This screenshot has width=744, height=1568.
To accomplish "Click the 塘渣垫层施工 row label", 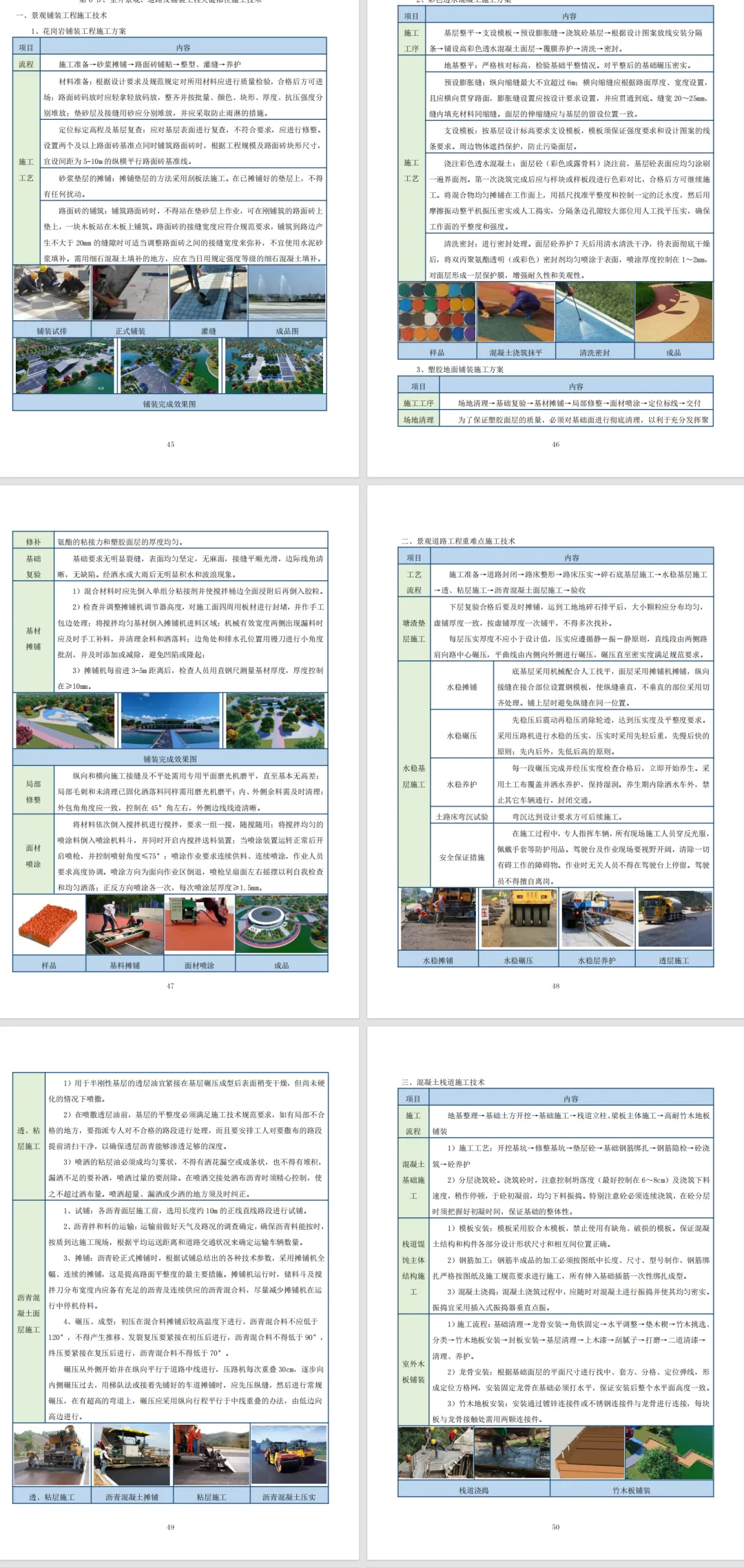I will click(x=413, y=630).
